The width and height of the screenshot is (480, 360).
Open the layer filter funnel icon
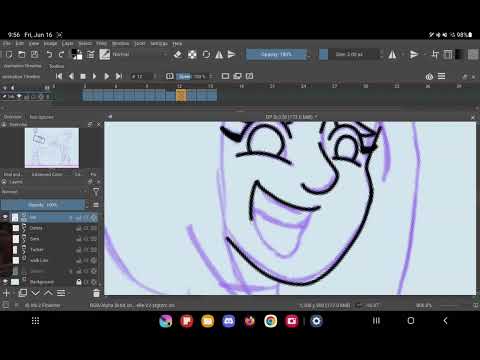[x=96, y=192]
